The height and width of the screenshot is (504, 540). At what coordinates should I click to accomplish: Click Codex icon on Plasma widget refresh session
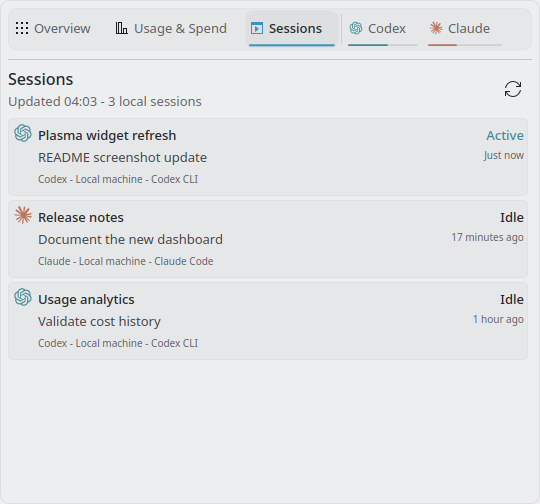(x=23, y=133)
